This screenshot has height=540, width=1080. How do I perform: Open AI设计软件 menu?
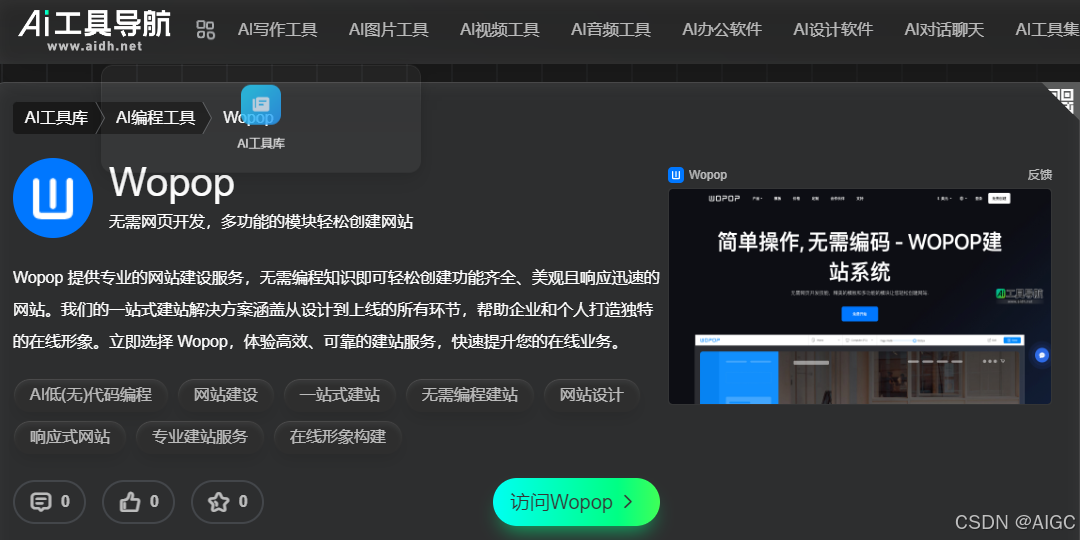click(833, 30)
